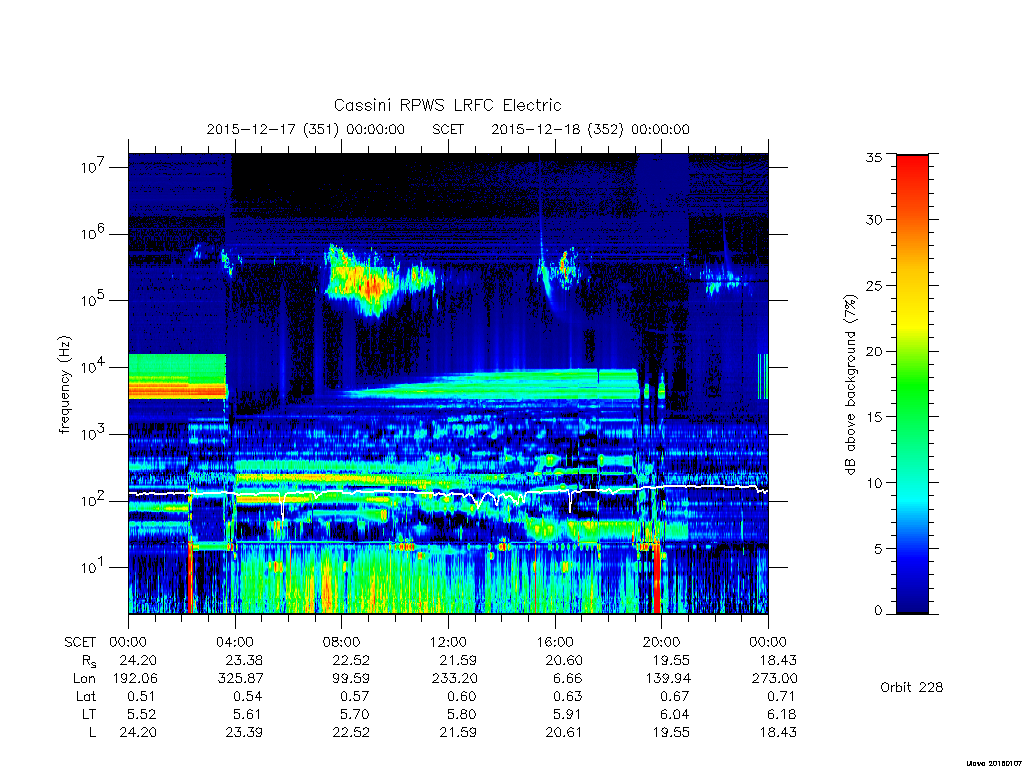Viewport: 1024px width, 768px height.
Task: Click the 10^6 frequency tick label
Action: (95, 233)
